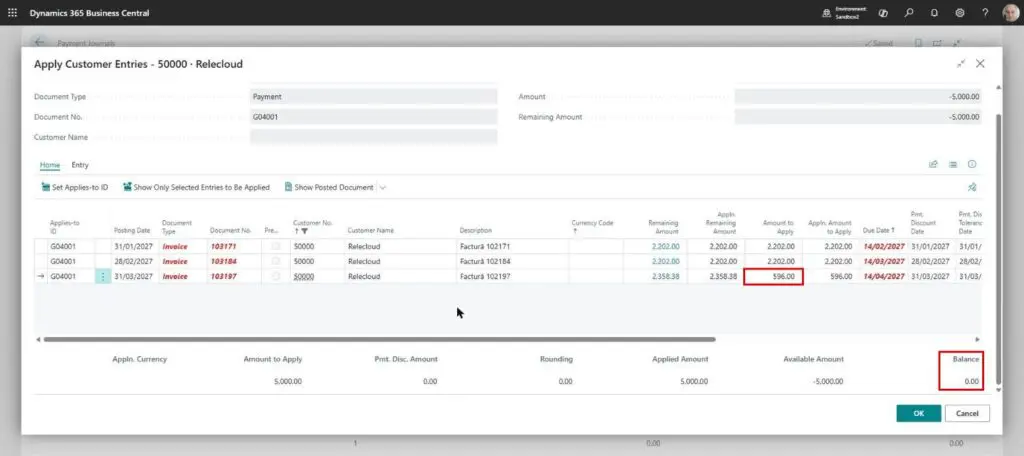Viewport: 1024px width, 456px height.
Task: Click the Document No. field showing G04001
Action: pyautogui.click(x=373, y=117)
